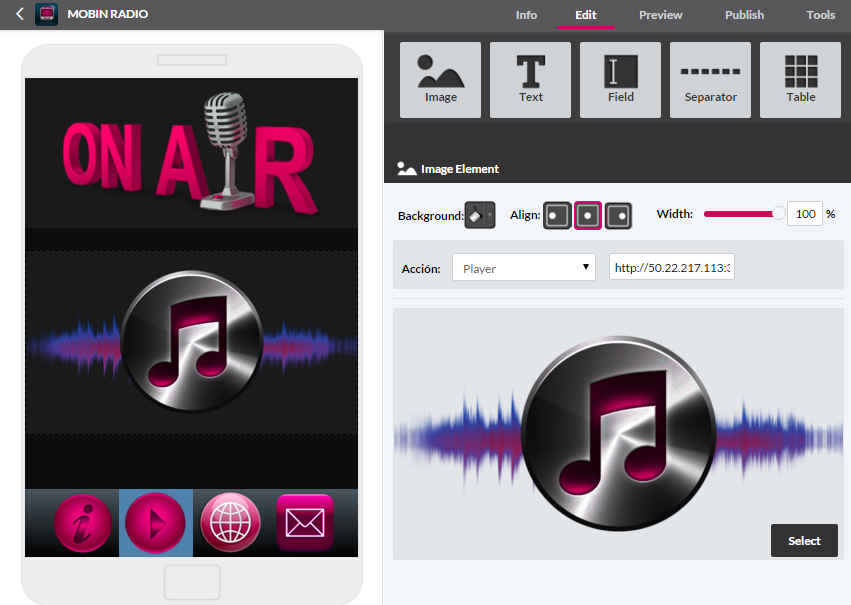Set image alignment to right
Viewport: 851px width, 605px height.
coord(619,215)
